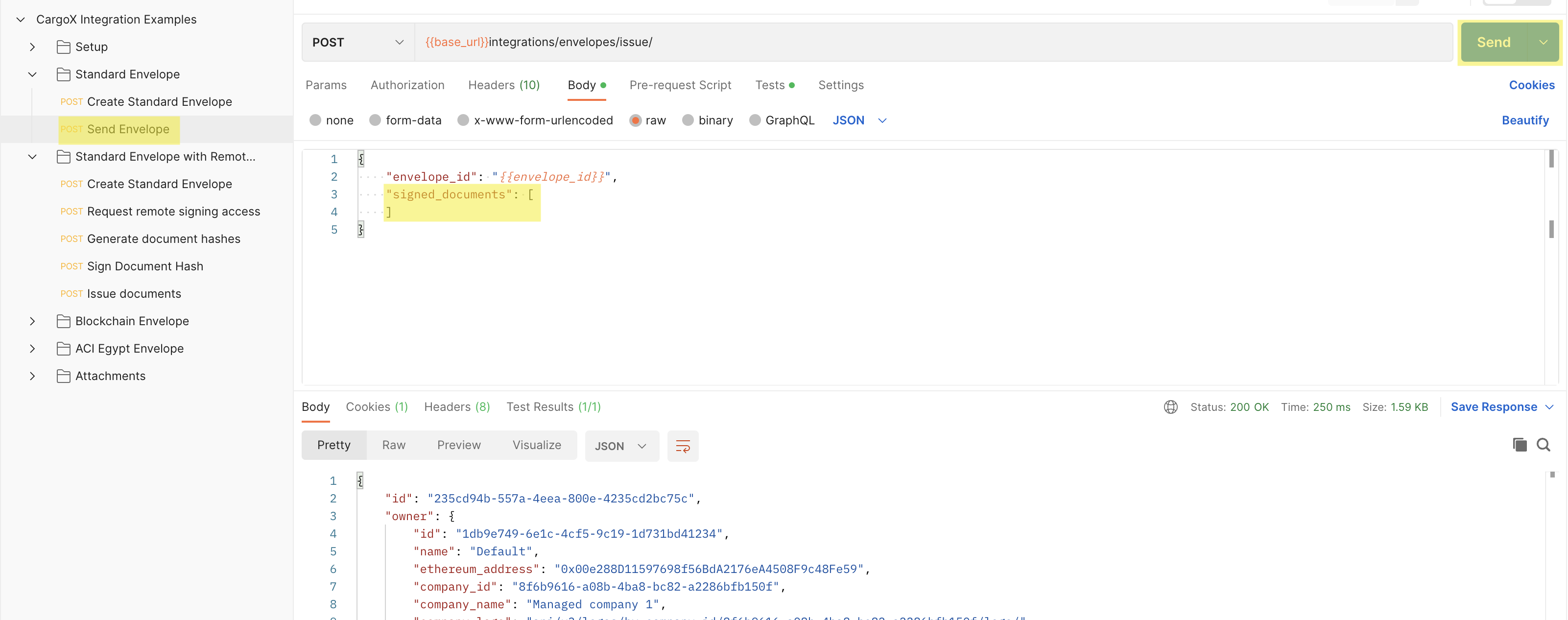The height and width of the screenshot is (620, 1568).
Task: Click the Beautify link
Action: pos(1525,120)
